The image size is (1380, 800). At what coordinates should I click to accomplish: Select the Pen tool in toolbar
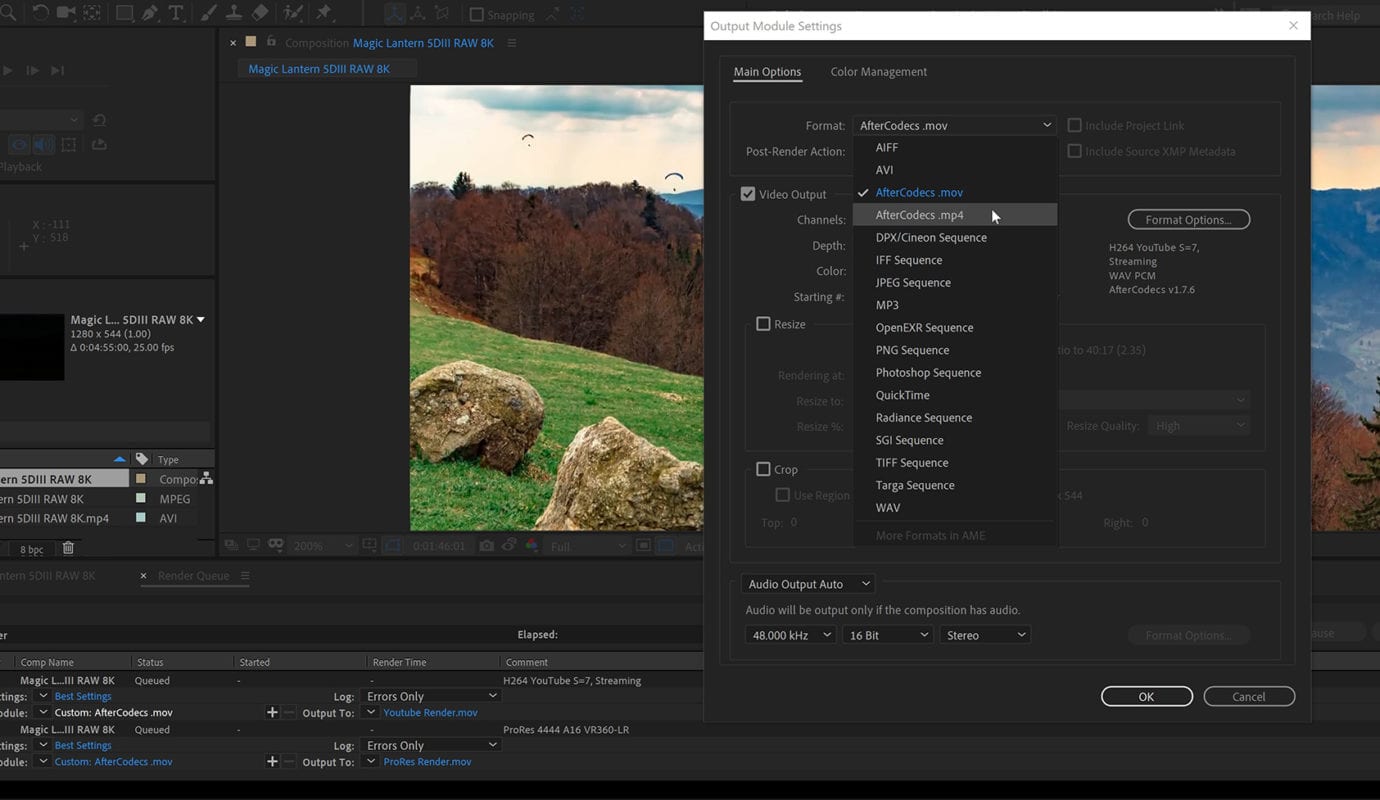[150, 13]
